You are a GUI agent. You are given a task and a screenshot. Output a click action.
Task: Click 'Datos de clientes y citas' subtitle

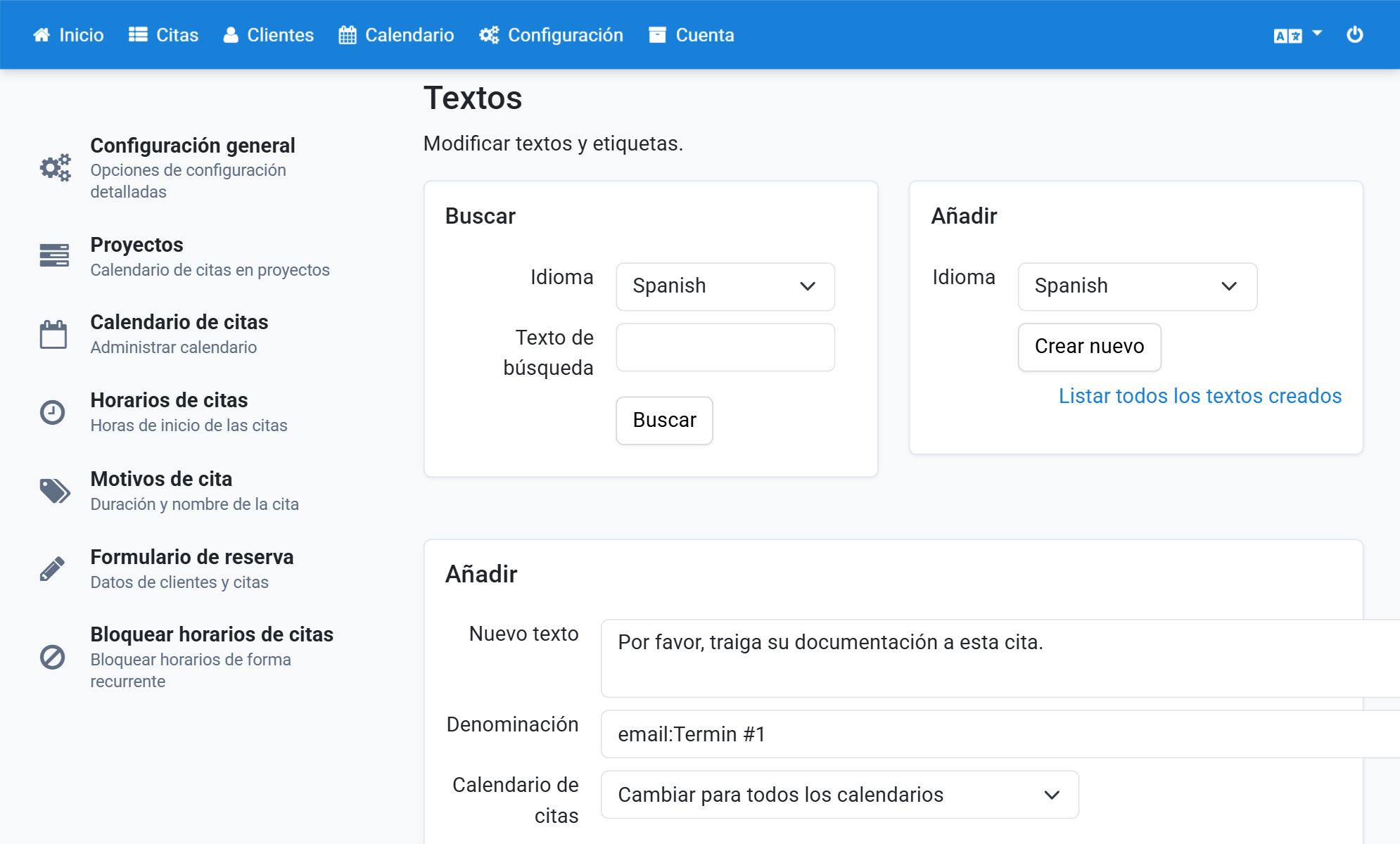pos(179,582)
